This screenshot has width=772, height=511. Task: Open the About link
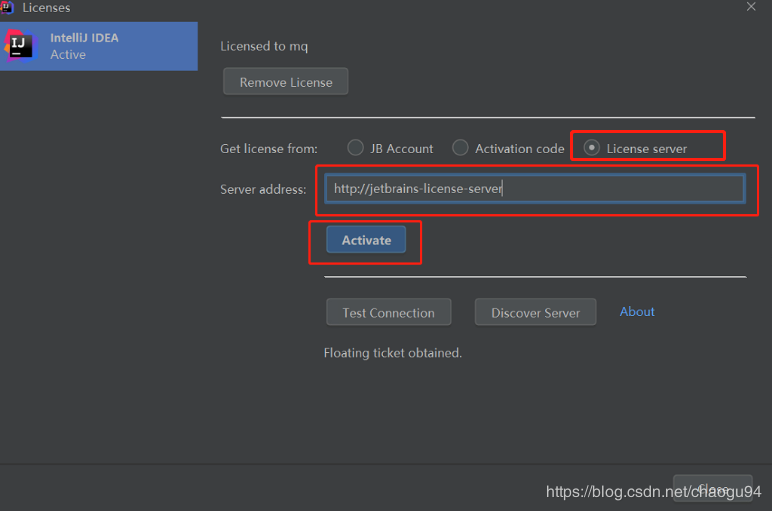[637, 312]
